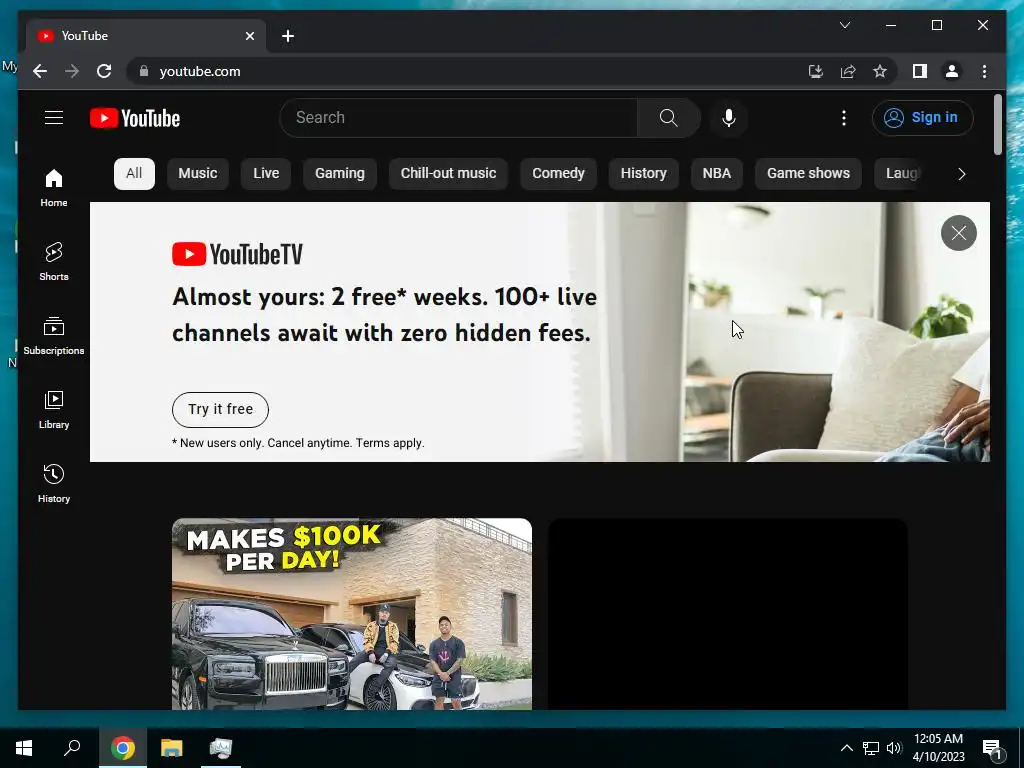The image size is (1024, 768).
Task: Open the notification center
Action: click(x=993, y=748)
